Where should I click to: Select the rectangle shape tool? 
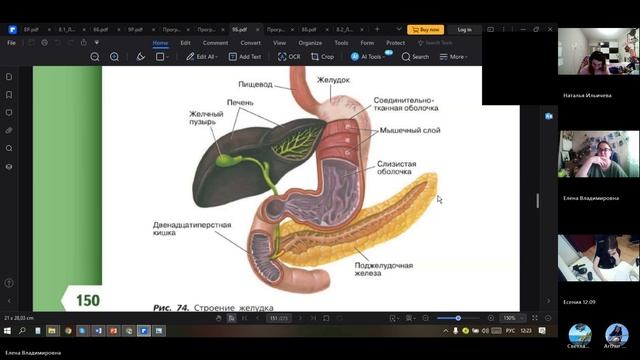point(160,57)
